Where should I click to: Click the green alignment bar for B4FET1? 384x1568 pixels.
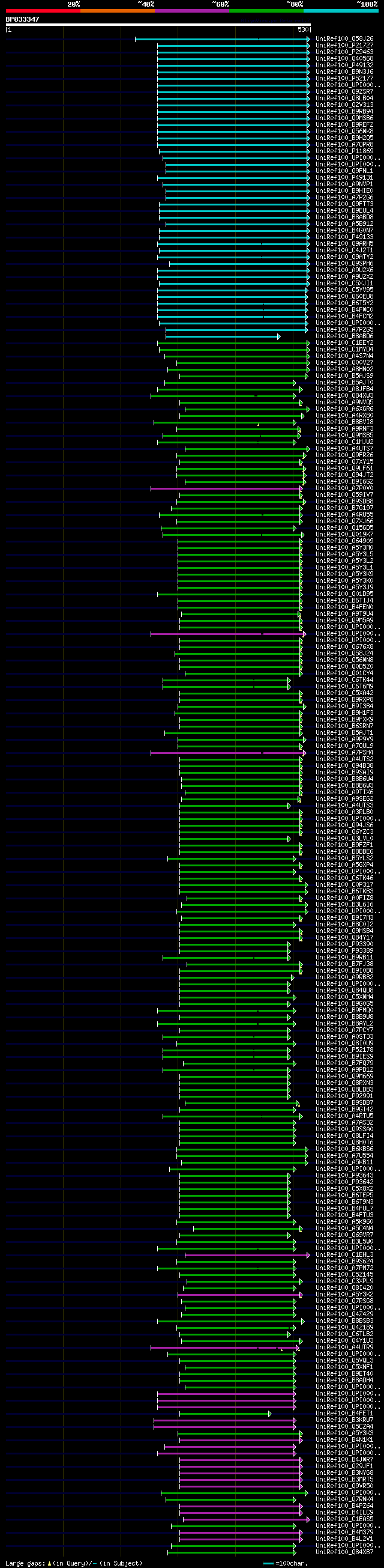pyautogui.click(x=226, y=1414)
